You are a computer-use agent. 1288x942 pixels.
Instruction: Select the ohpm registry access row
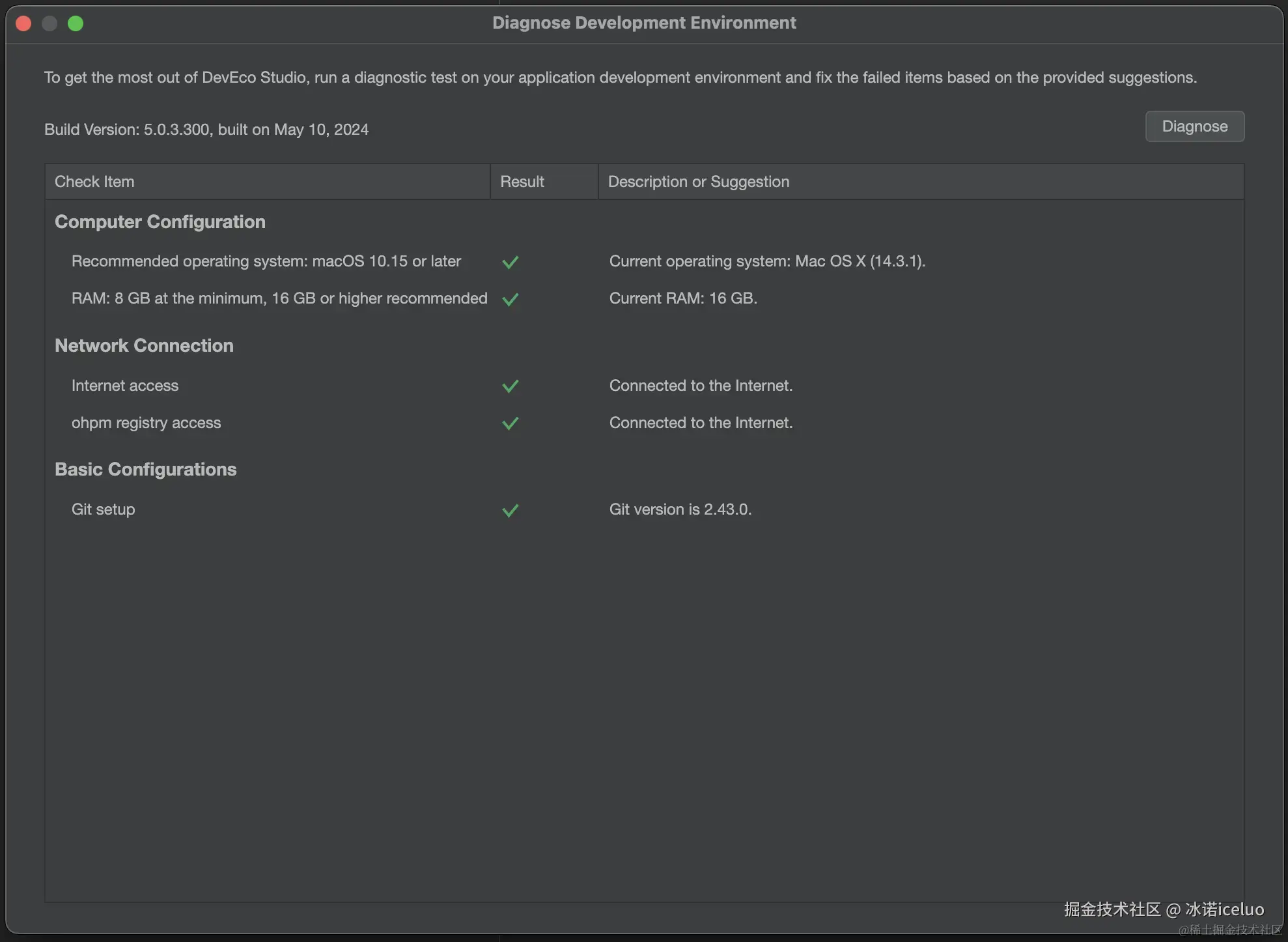[x=147, y=423]
